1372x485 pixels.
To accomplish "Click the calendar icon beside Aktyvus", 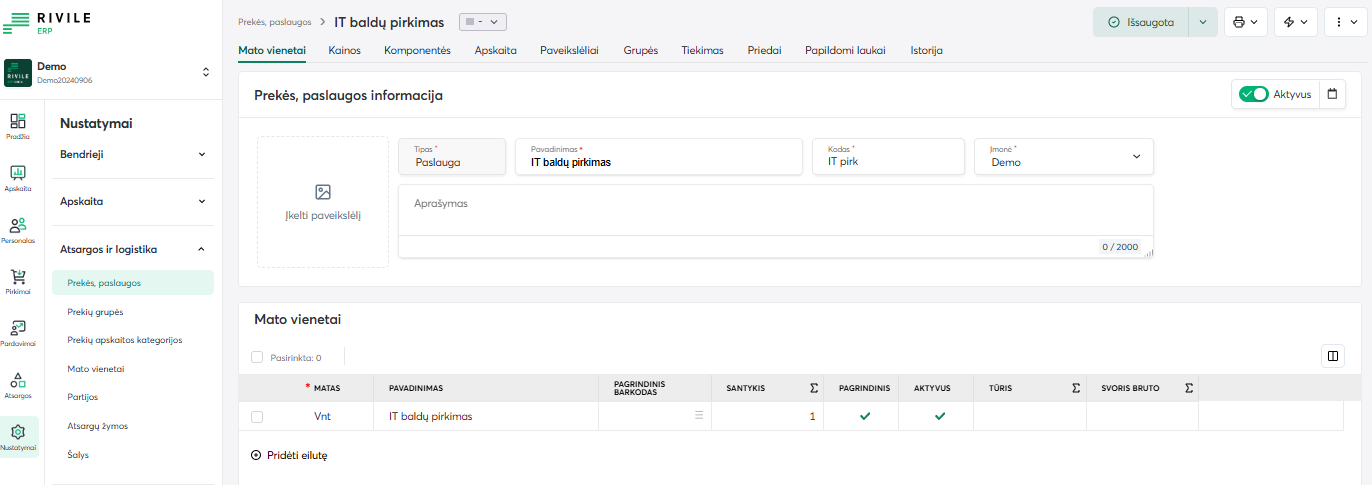I will click(x=1332, y=94).
